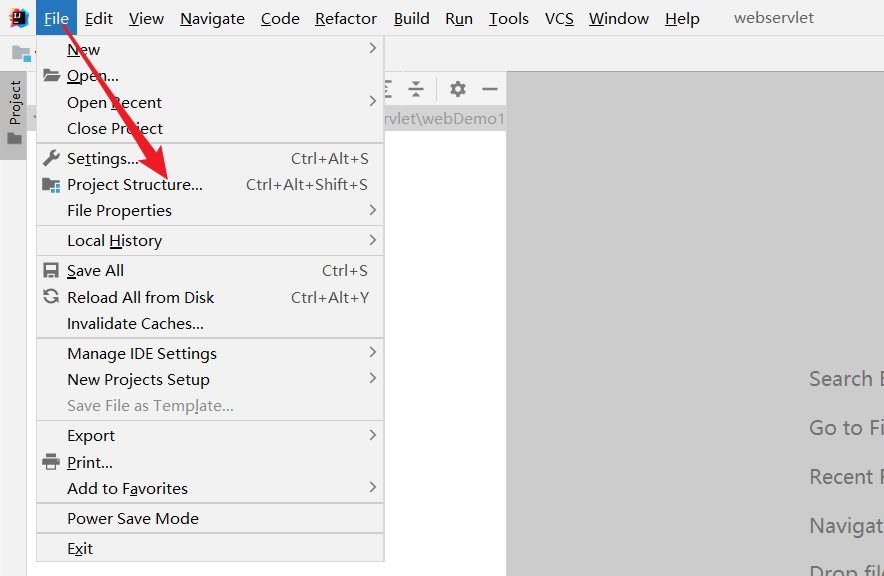Image resolution: width=884 pixels, height=576 pixels.
Task: Expand the Add to Favorites submenu arrow
Action: pyautogui.click(x=372, y=488)
